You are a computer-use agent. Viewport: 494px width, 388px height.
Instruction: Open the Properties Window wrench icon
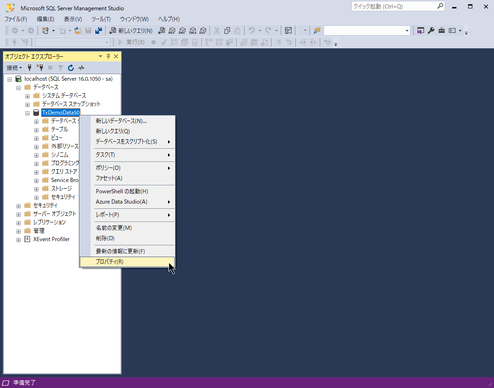click(x=431, y=31)
